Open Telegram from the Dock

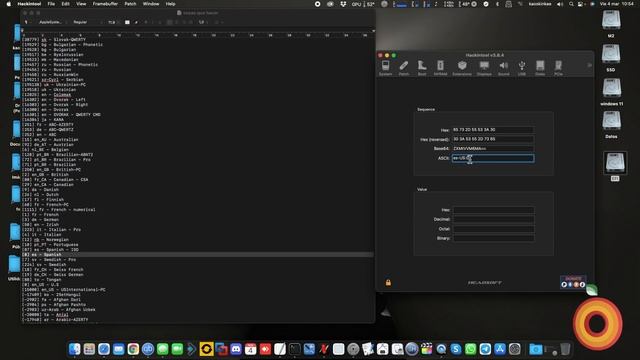[x=485, y=349]
